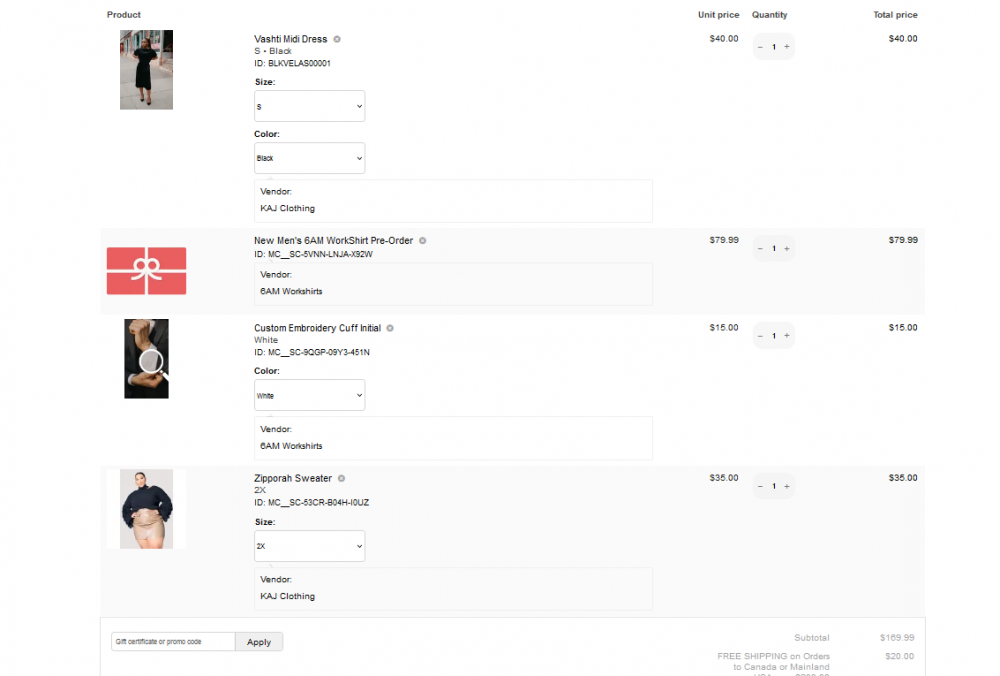Decrease quantity of Custom Embroidery Cuff

[761, 335]
